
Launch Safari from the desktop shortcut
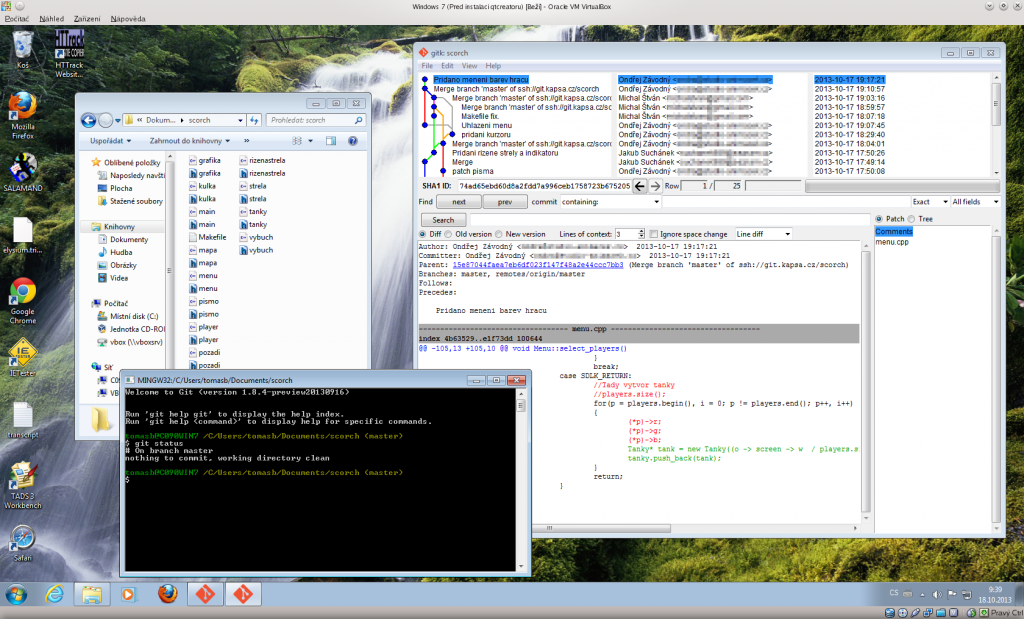point(22,543)
